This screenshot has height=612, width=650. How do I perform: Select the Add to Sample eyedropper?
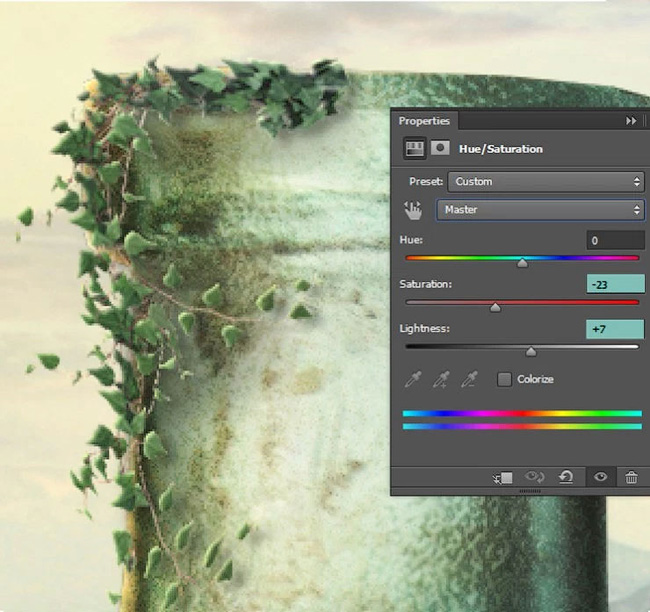pyautogui.click(x=441, y=379)
